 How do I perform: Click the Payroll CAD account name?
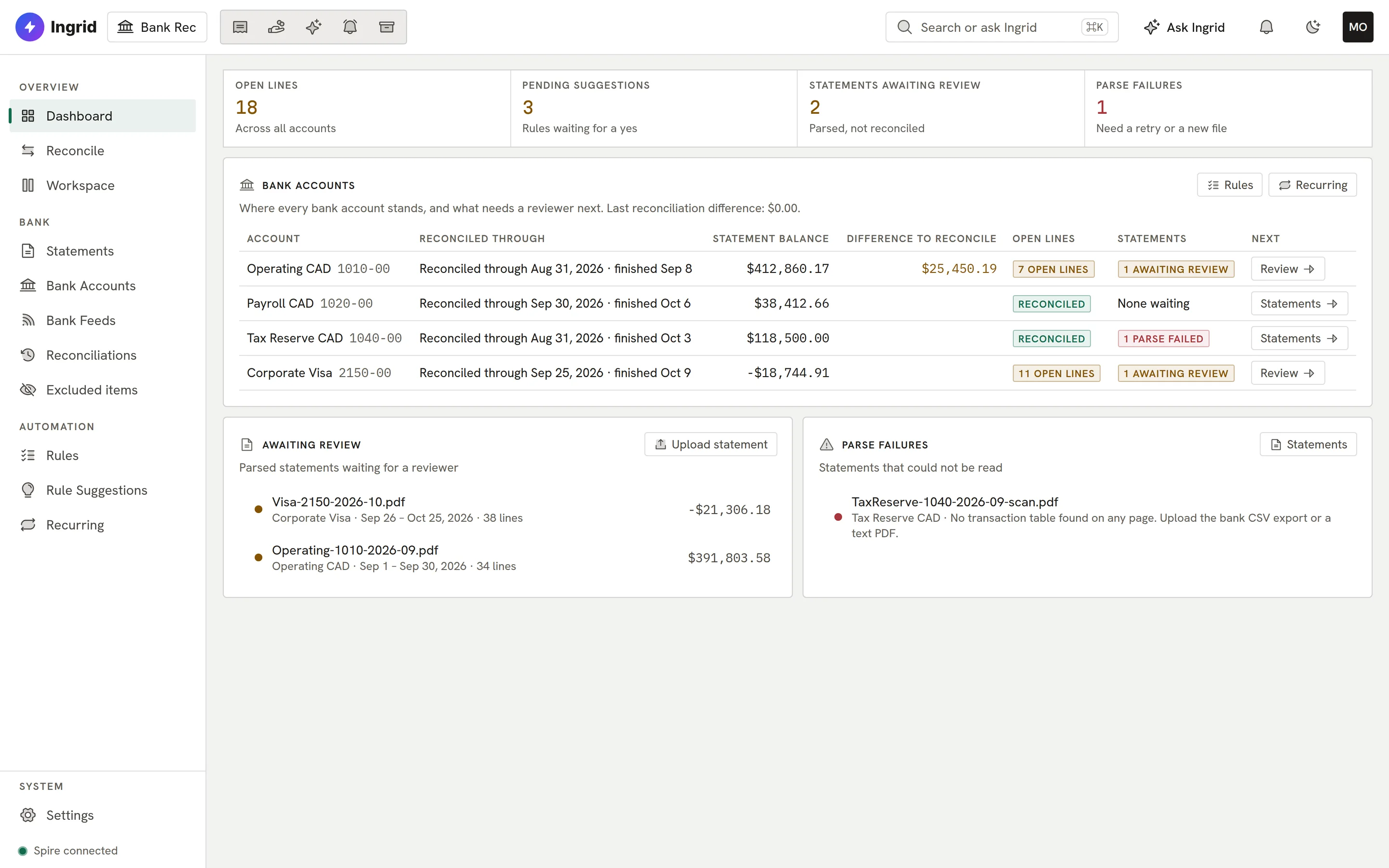point(280,303)
